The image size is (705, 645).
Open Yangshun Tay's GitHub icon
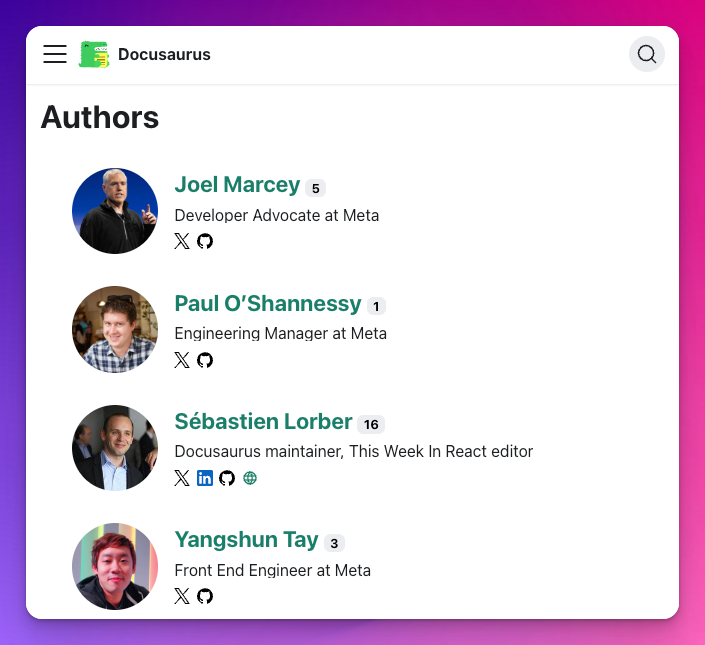205,596
